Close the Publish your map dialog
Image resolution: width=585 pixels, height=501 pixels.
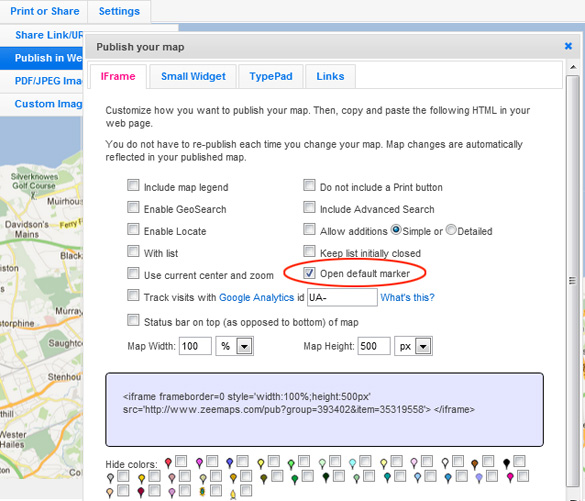tap(568, 46)
